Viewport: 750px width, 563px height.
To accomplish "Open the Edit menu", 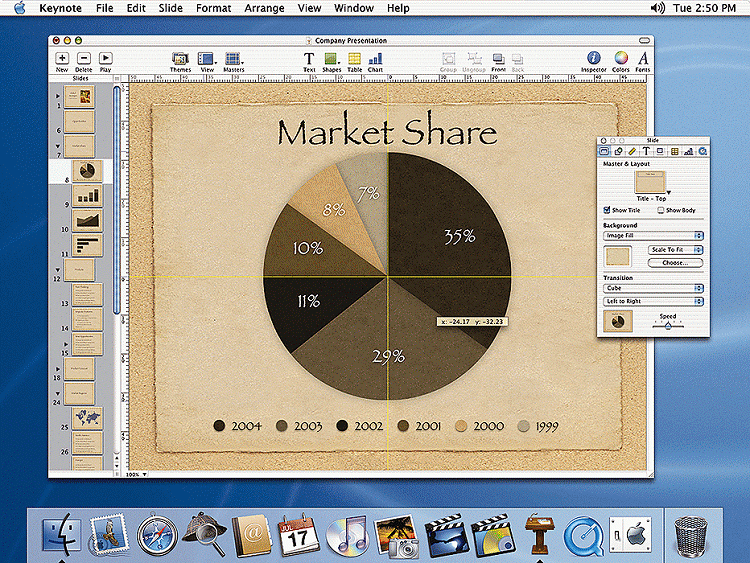I will pyautogui.click(x=136, y=8).
